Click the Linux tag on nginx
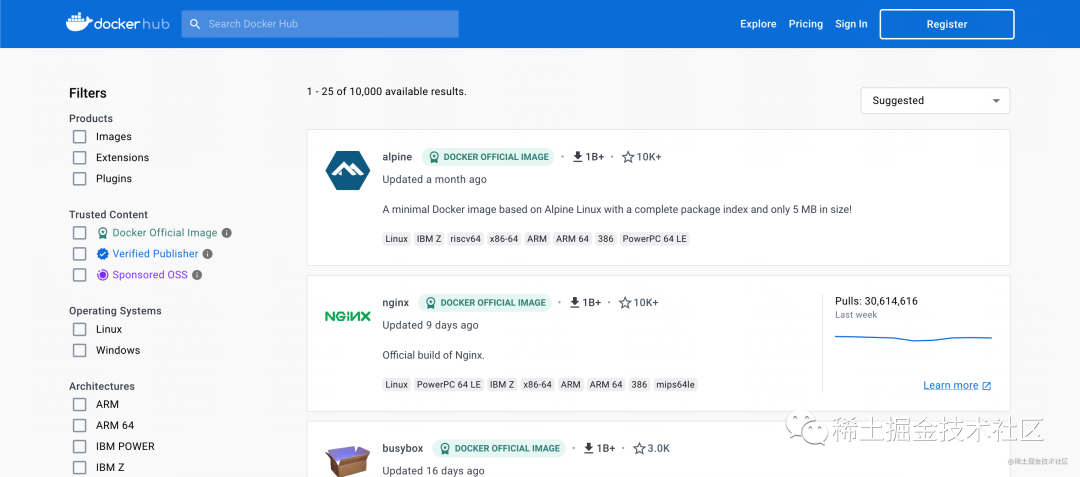 coord(397,385)
